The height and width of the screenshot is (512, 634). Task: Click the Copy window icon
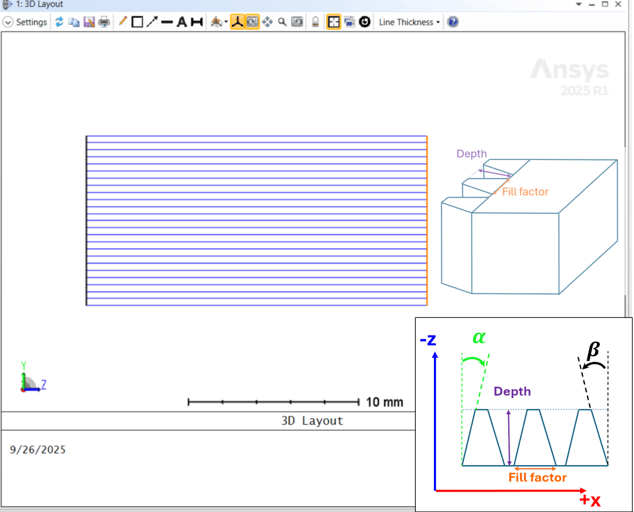click(x=74, y=22)
